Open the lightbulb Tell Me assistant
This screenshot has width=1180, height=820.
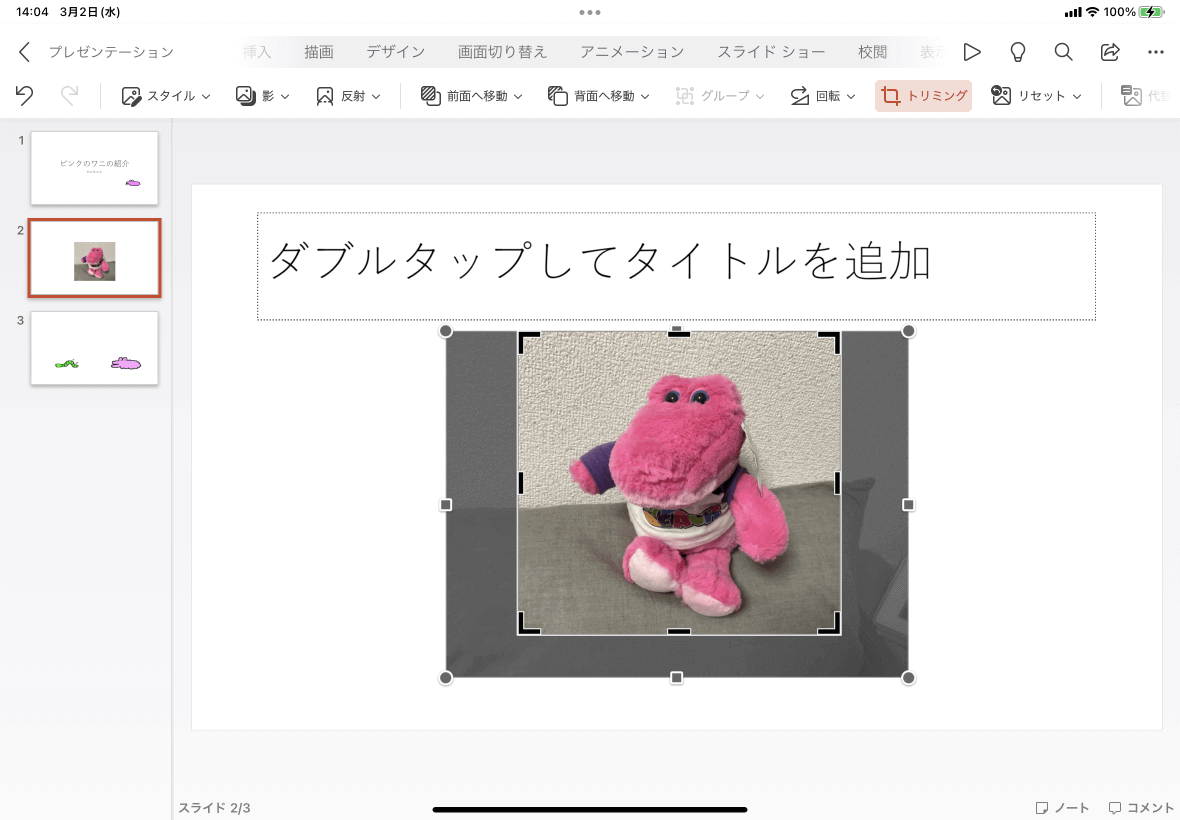point(1017,52)
